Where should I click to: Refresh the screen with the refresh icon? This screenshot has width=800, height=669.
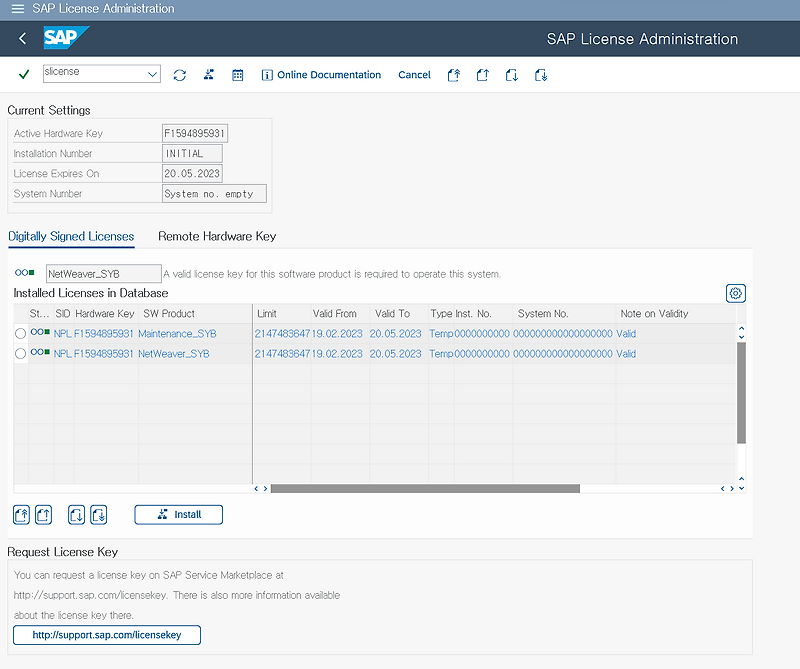pyautogui.click(x=180, y=74)
